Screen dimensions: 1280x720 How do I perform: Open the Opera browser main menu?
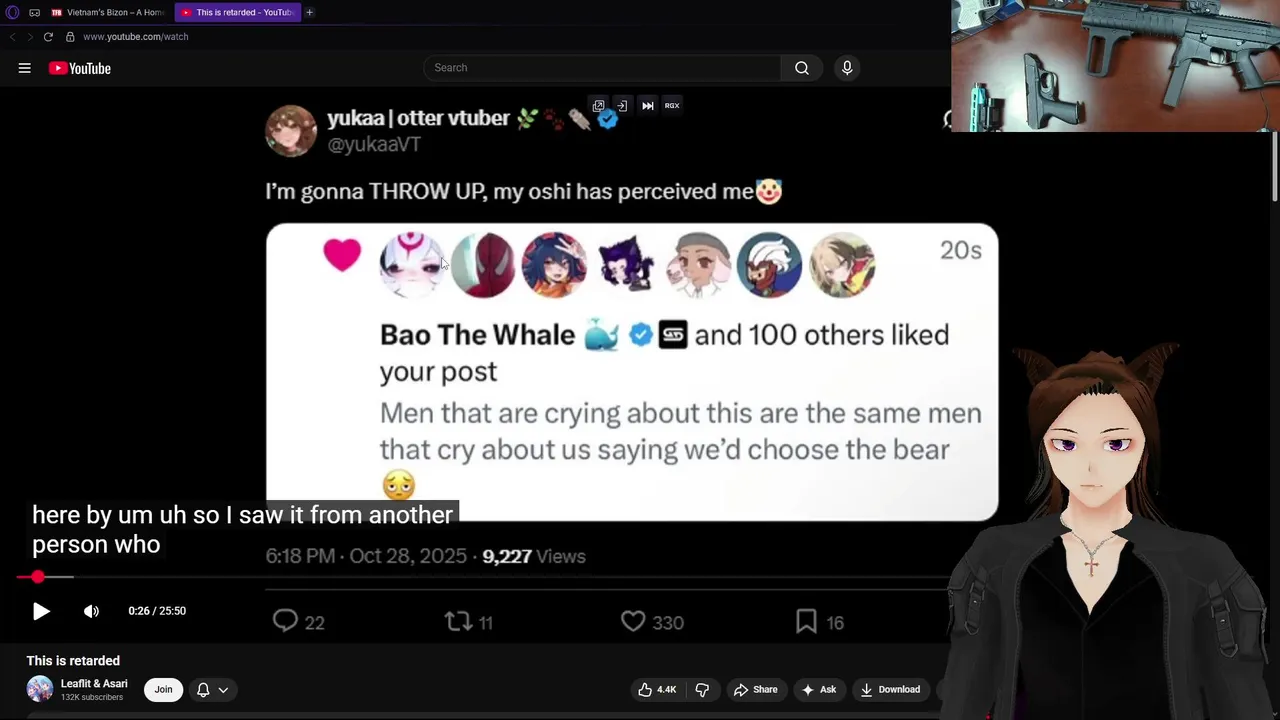(12, 12)
